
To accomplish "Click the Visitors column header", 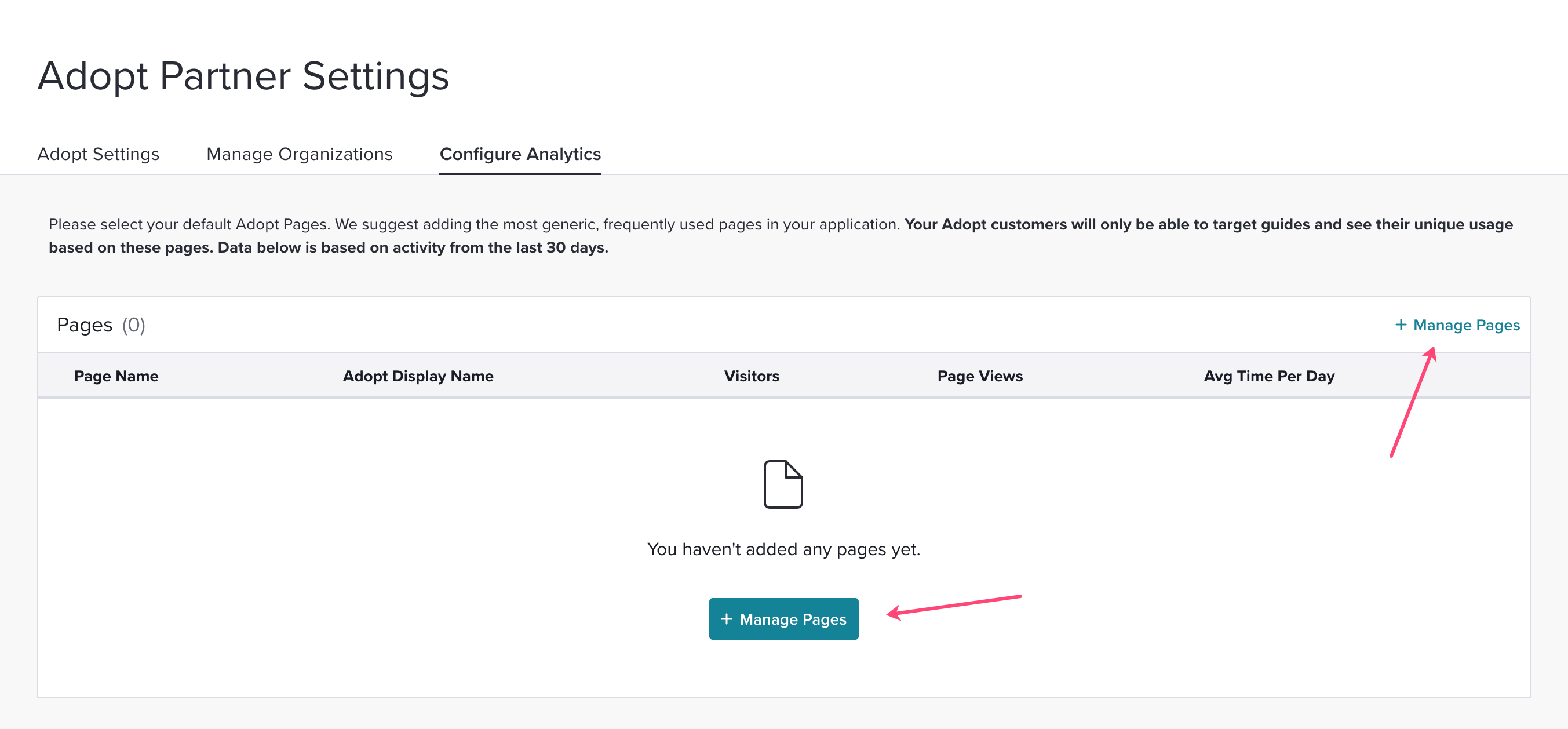I will pos(751,376).
